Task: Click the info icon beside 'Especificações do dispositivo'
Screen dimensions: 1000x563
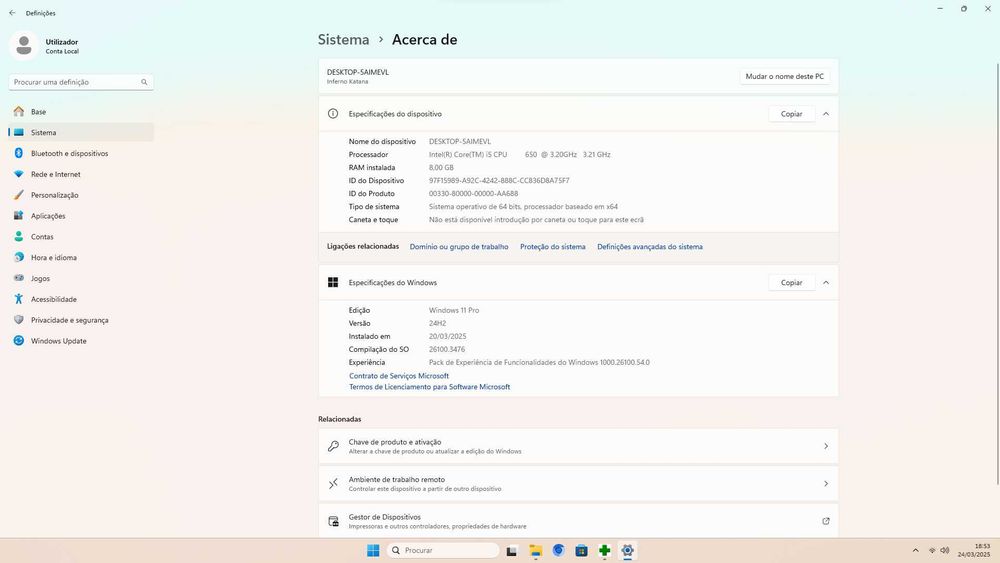Action: (333, 113)
